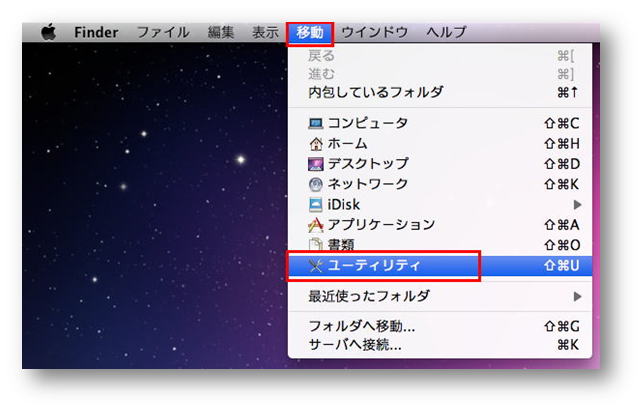This screenshot has width=642, height=411.
Task: Select デスクトップ from the menu
Action: click(440, 164)
